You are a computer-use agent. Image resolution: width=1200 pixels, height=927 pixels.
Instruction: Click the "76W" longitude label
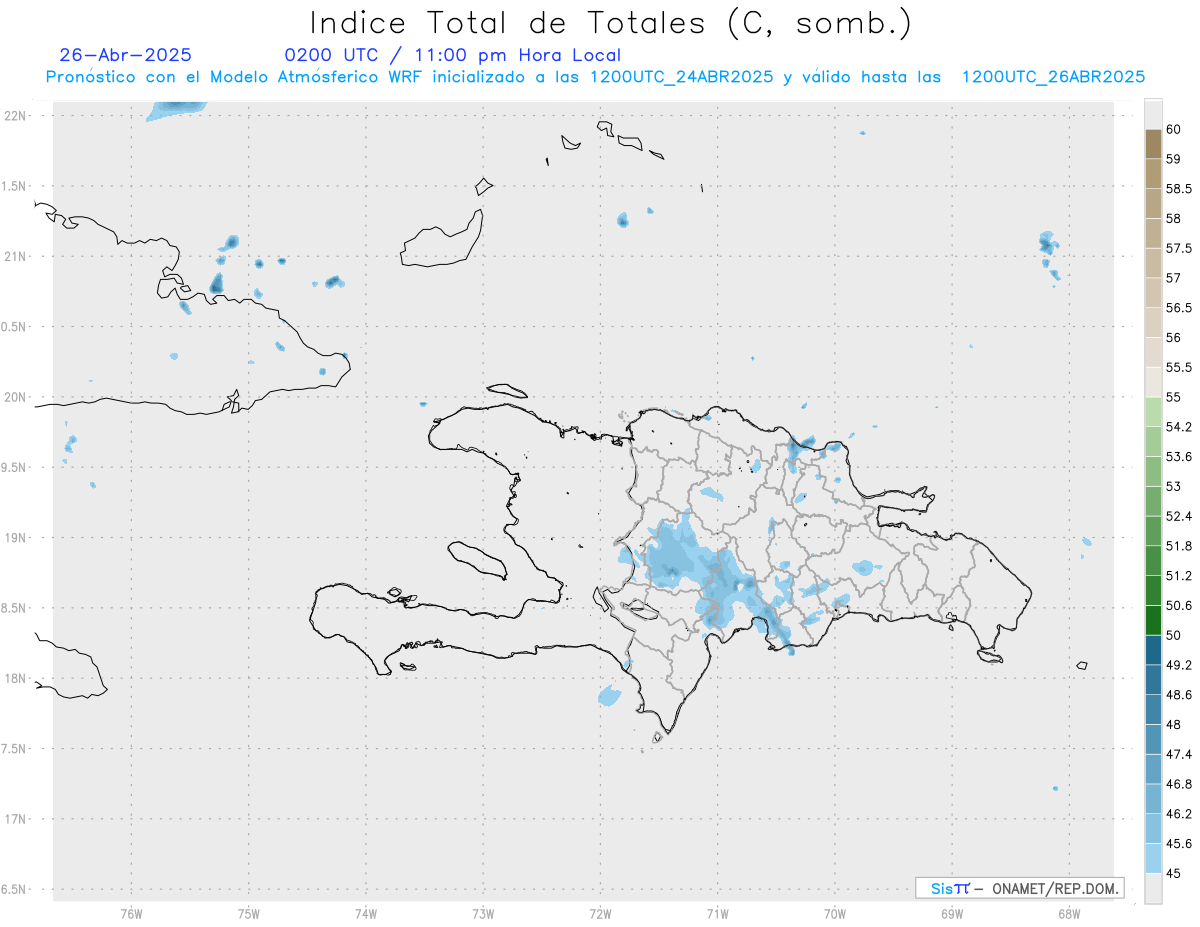coord(131,913)
